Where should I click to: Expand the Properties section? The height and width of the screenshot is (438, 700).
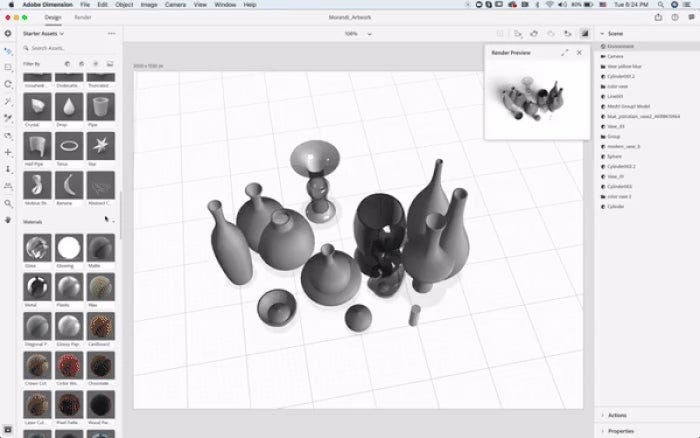[602, 431]
